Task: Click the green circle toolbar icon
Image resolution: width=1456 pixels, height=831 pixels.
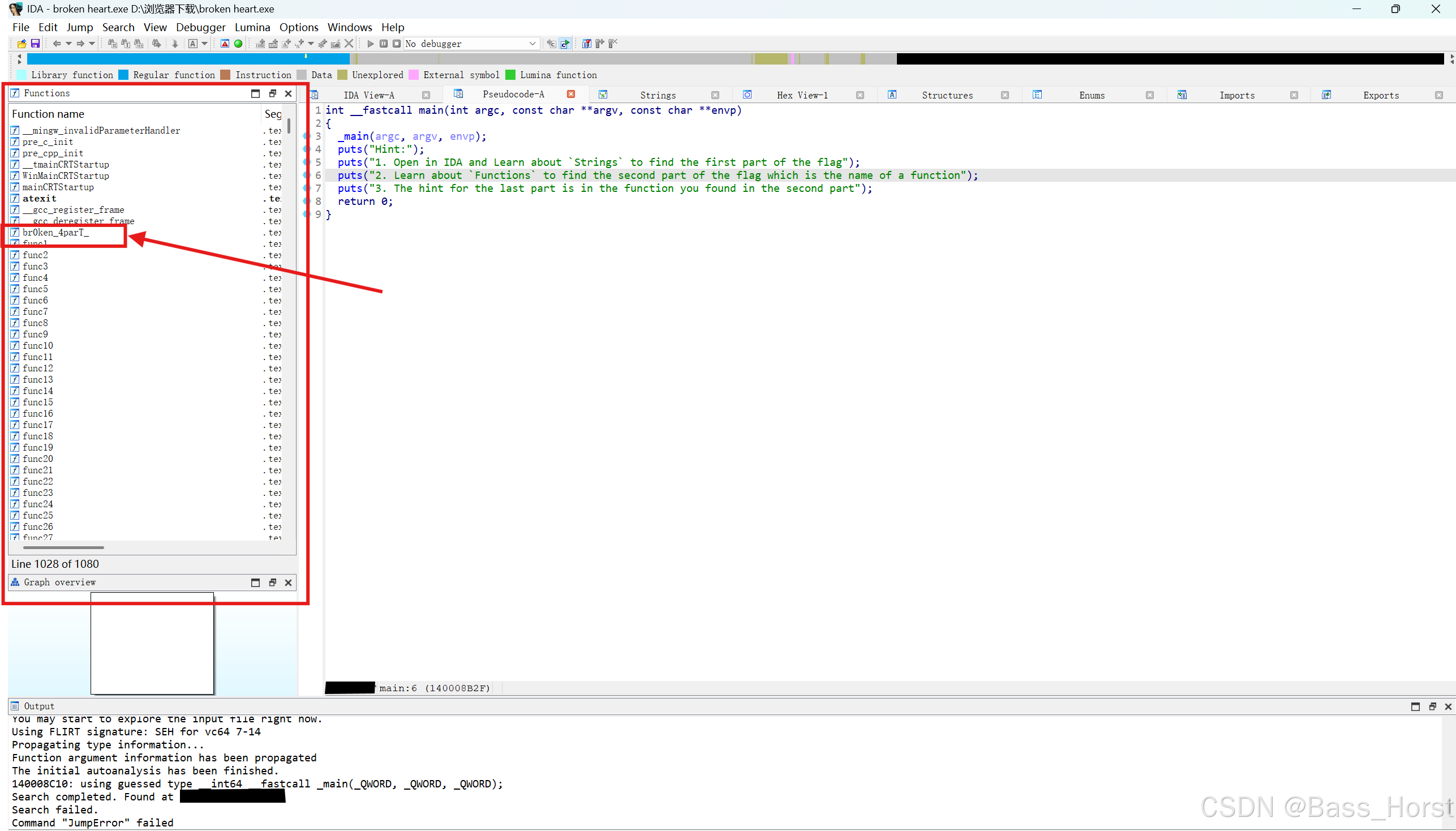Action: point(238,44)
